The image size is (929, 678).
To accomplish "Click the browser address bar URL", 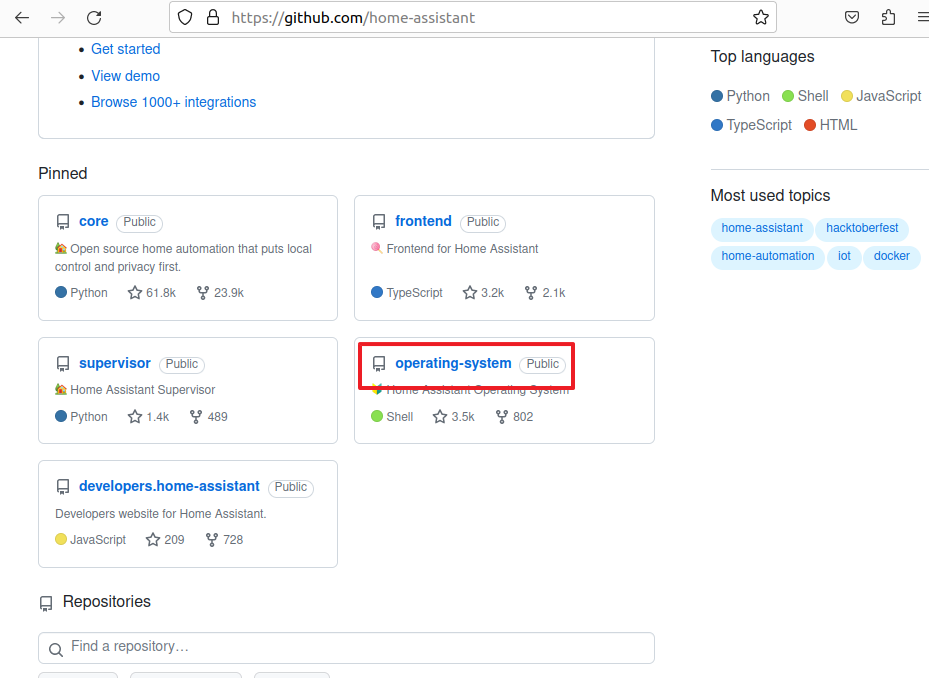I will point(353,18).
